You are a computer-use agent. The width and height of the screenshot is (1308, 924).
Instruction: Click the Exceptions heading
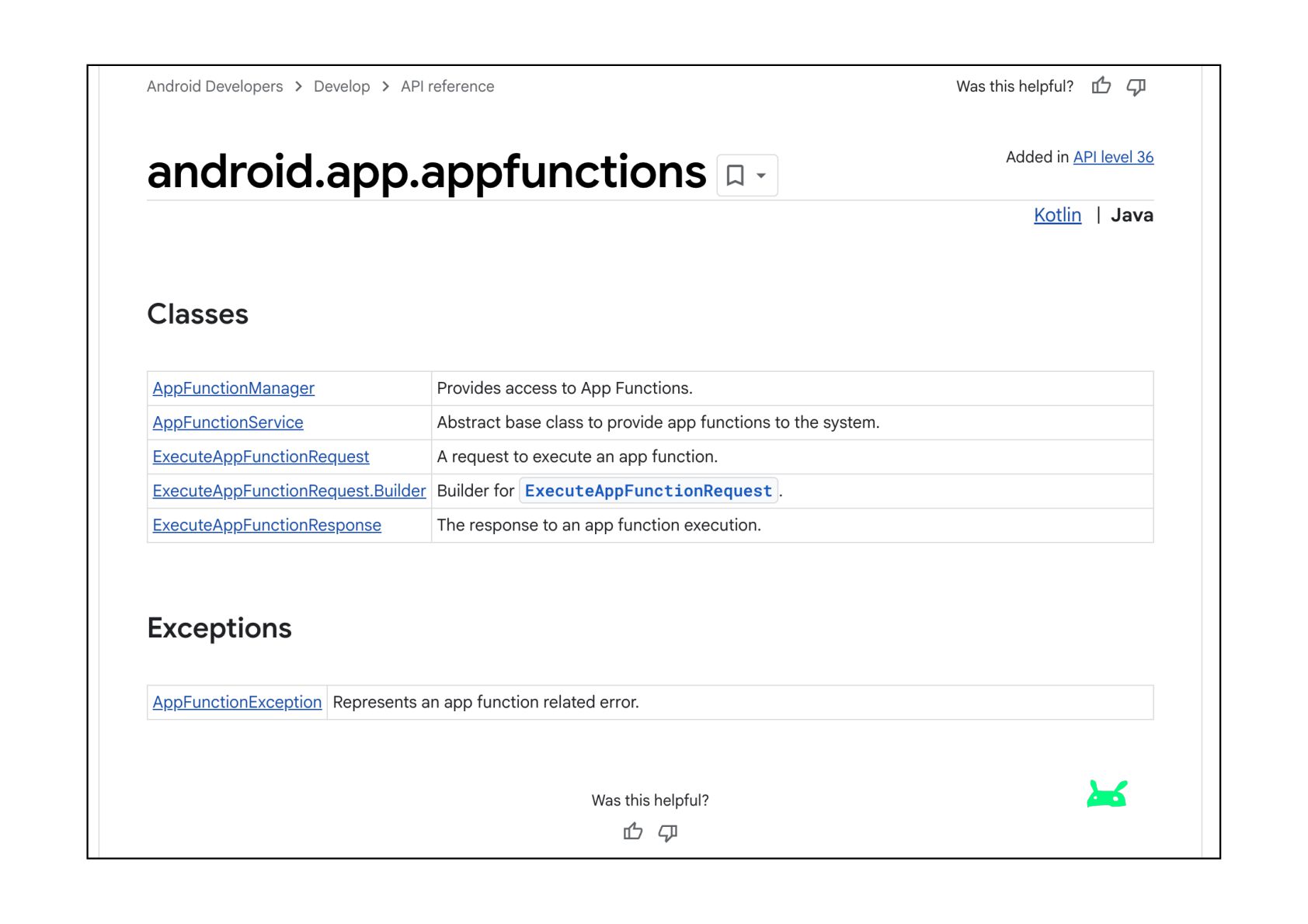[219, 628]
